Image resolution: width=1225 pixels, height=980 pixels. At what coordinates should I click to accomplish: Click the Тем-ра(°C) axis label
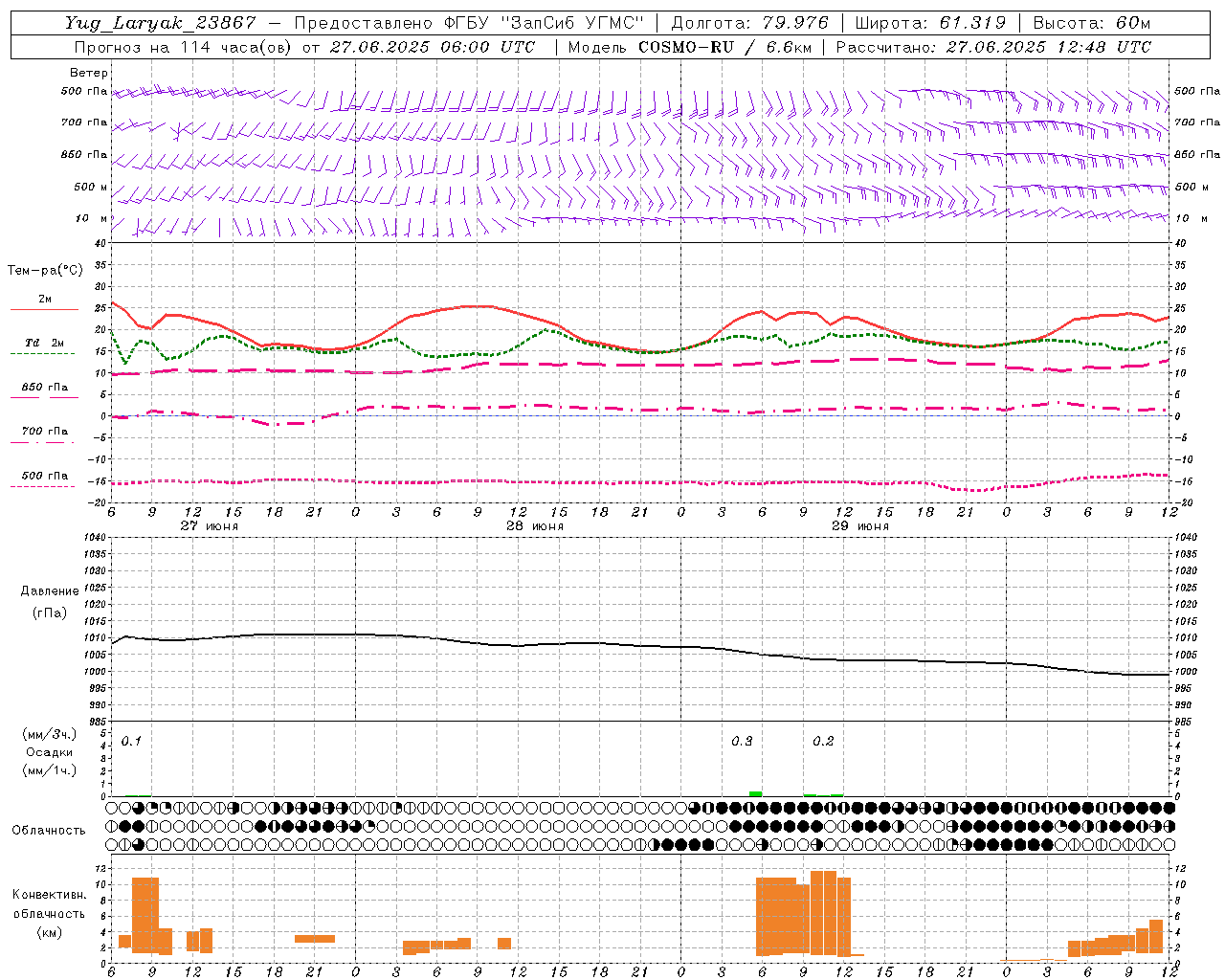click(45, 271)
